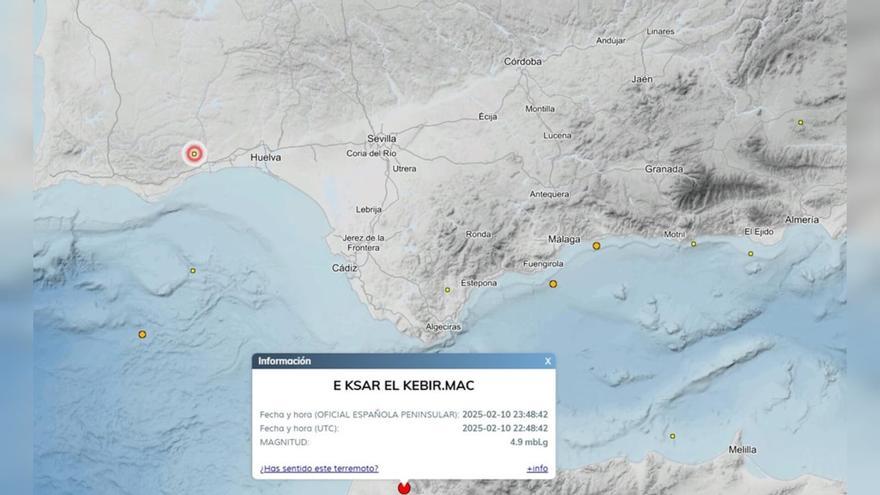Click the 'Córdoba' map label

[x=522, y=62]
